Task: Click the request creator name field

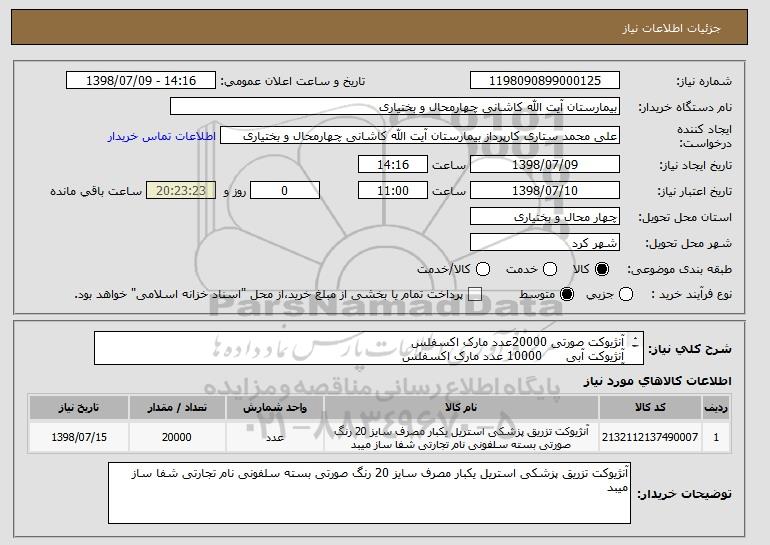Action: pyautogui.click(x=420, y=136)
